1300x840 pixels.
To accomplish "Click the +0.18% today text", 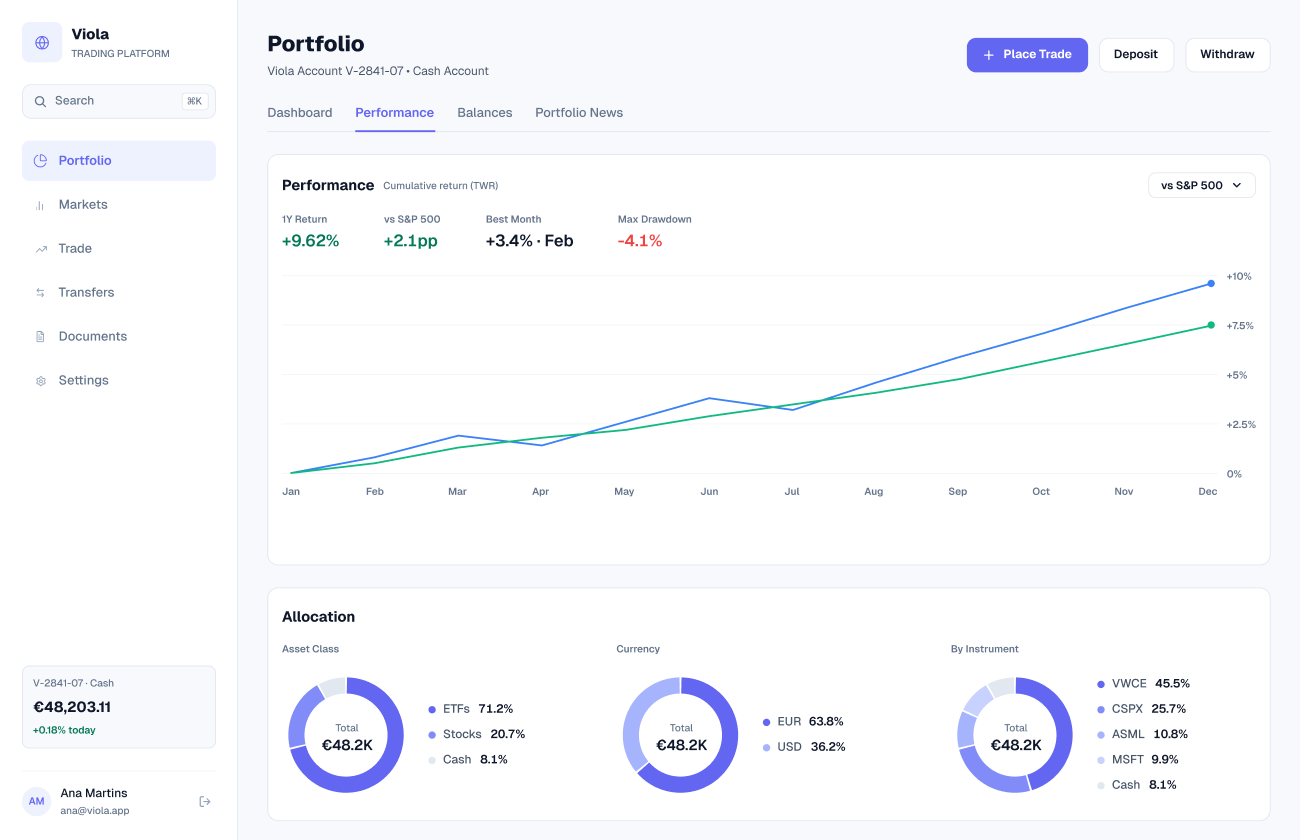I will click(x=64, y=730).
